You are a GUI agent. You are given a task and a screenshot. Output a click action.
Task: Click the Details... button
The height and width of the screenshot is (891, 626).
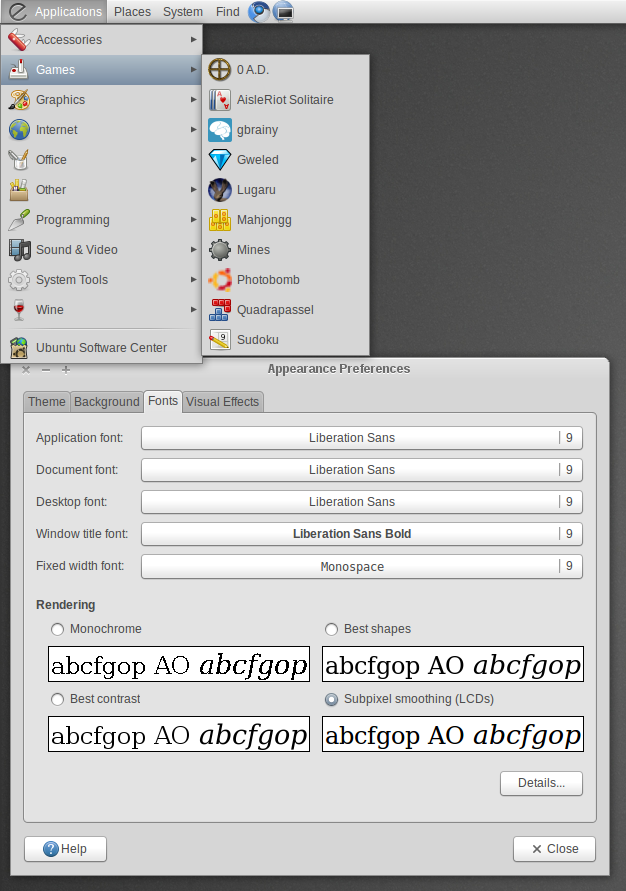click(x=541, y=784)
